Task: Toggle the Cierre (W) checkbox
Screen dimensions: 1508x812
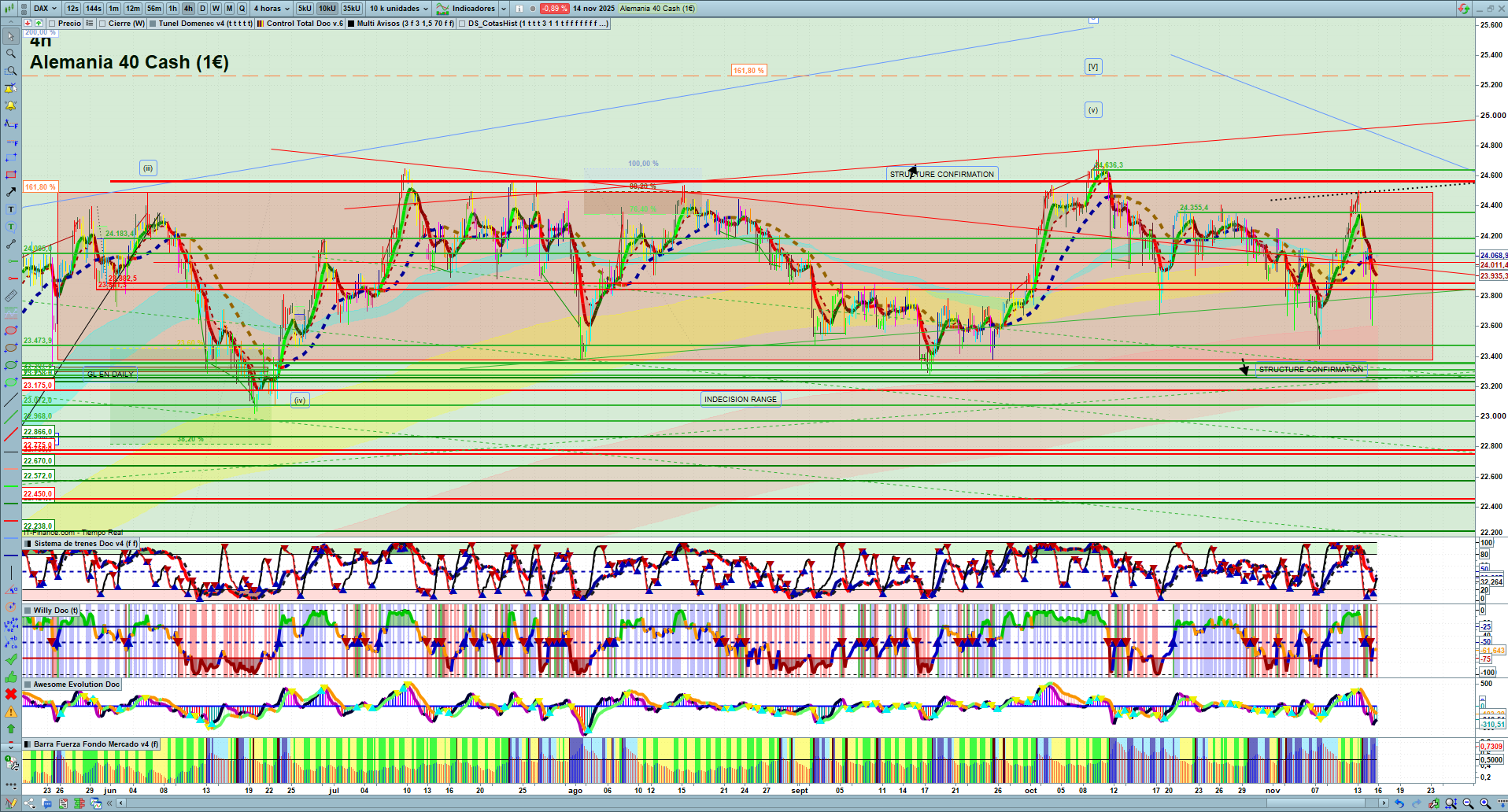Action: click(x=102, y=24)
